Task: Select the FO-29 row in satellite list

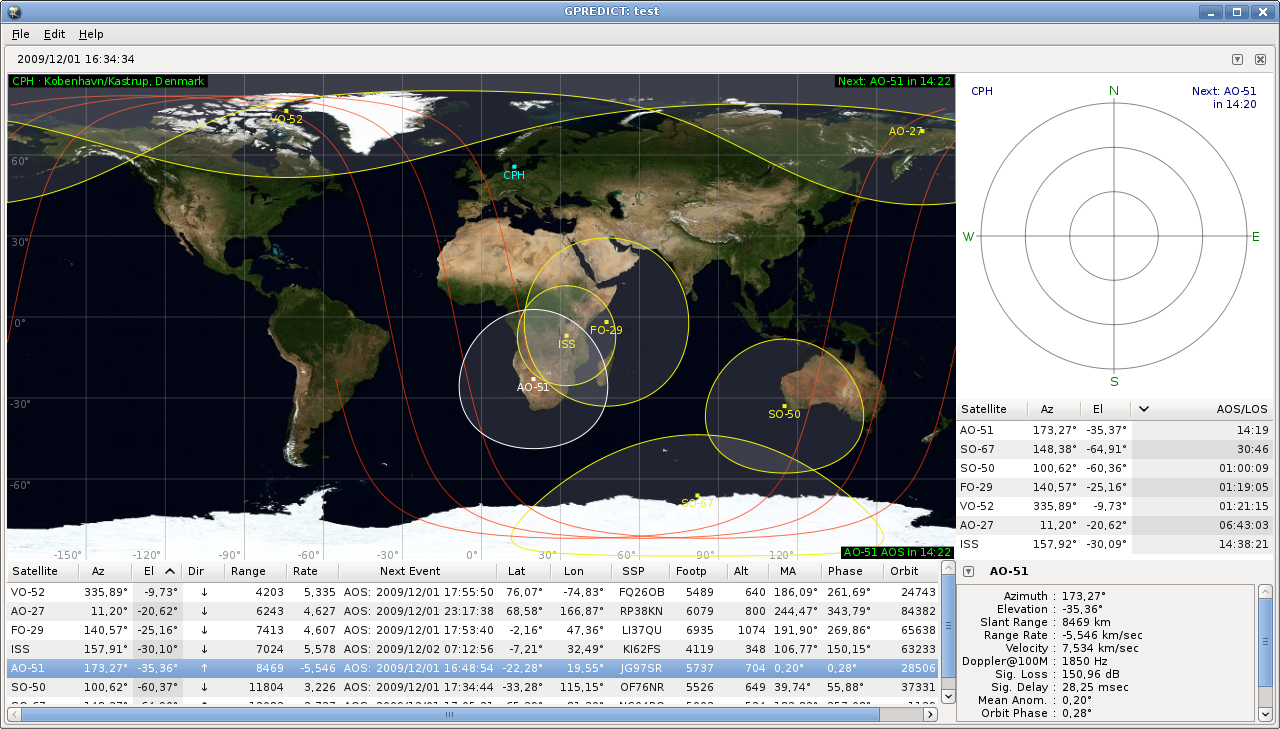Action: pos(473,630)
